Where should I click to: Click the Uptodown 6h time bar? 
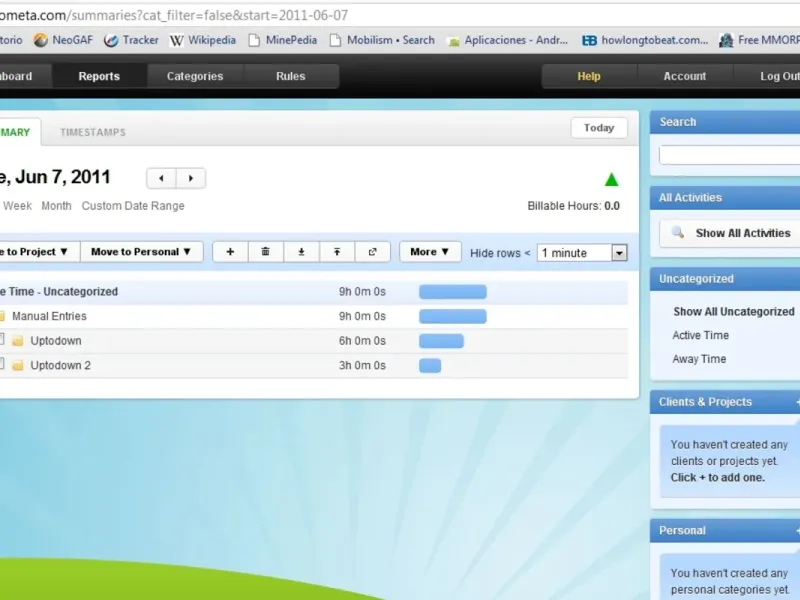tap(441, 341)
